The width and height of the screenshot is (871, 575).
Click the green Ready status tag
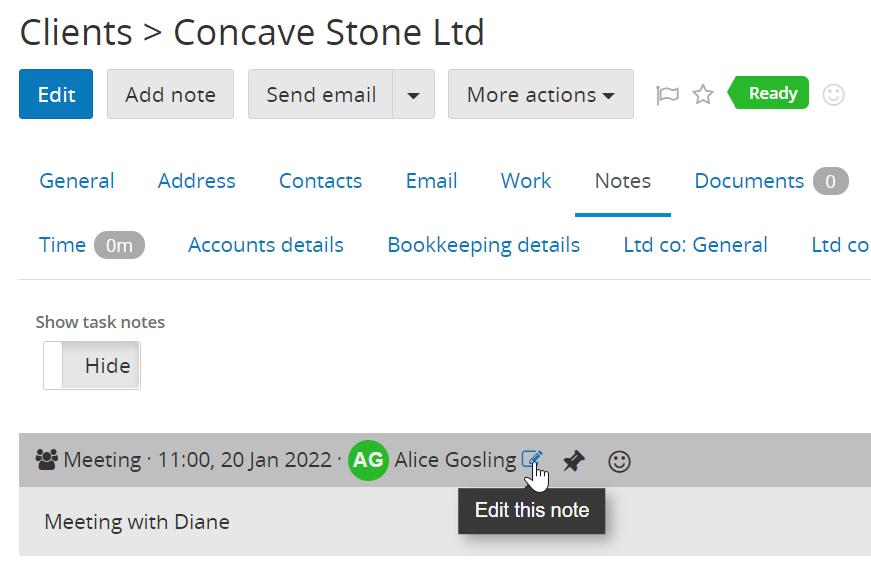coord(768,93)
